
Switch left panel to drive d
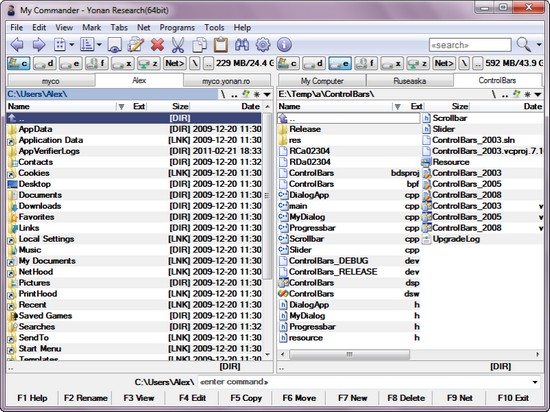point(45,63)
